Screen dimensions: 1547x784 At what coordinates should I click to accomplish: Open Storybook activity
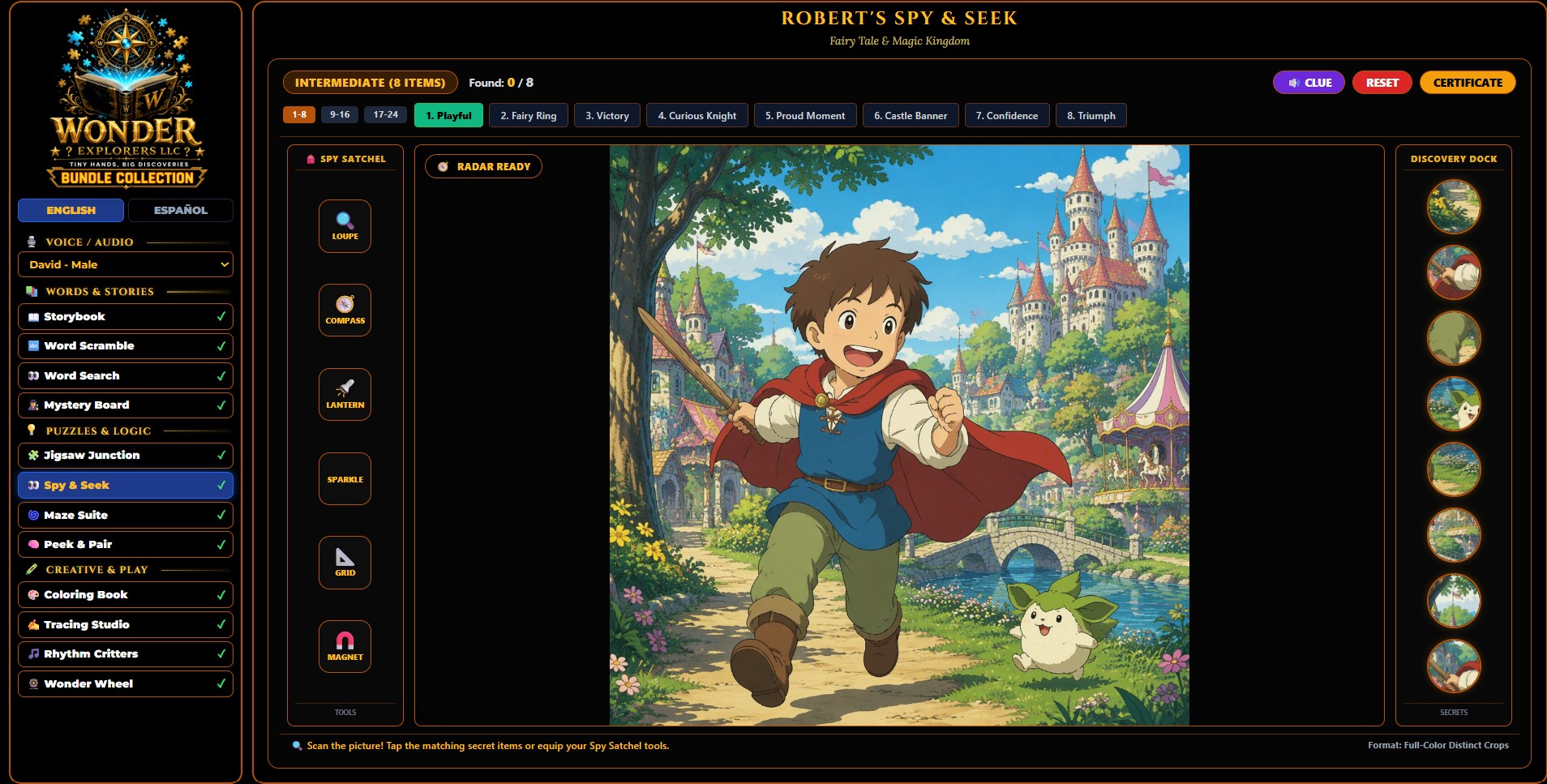coord(126,316)
